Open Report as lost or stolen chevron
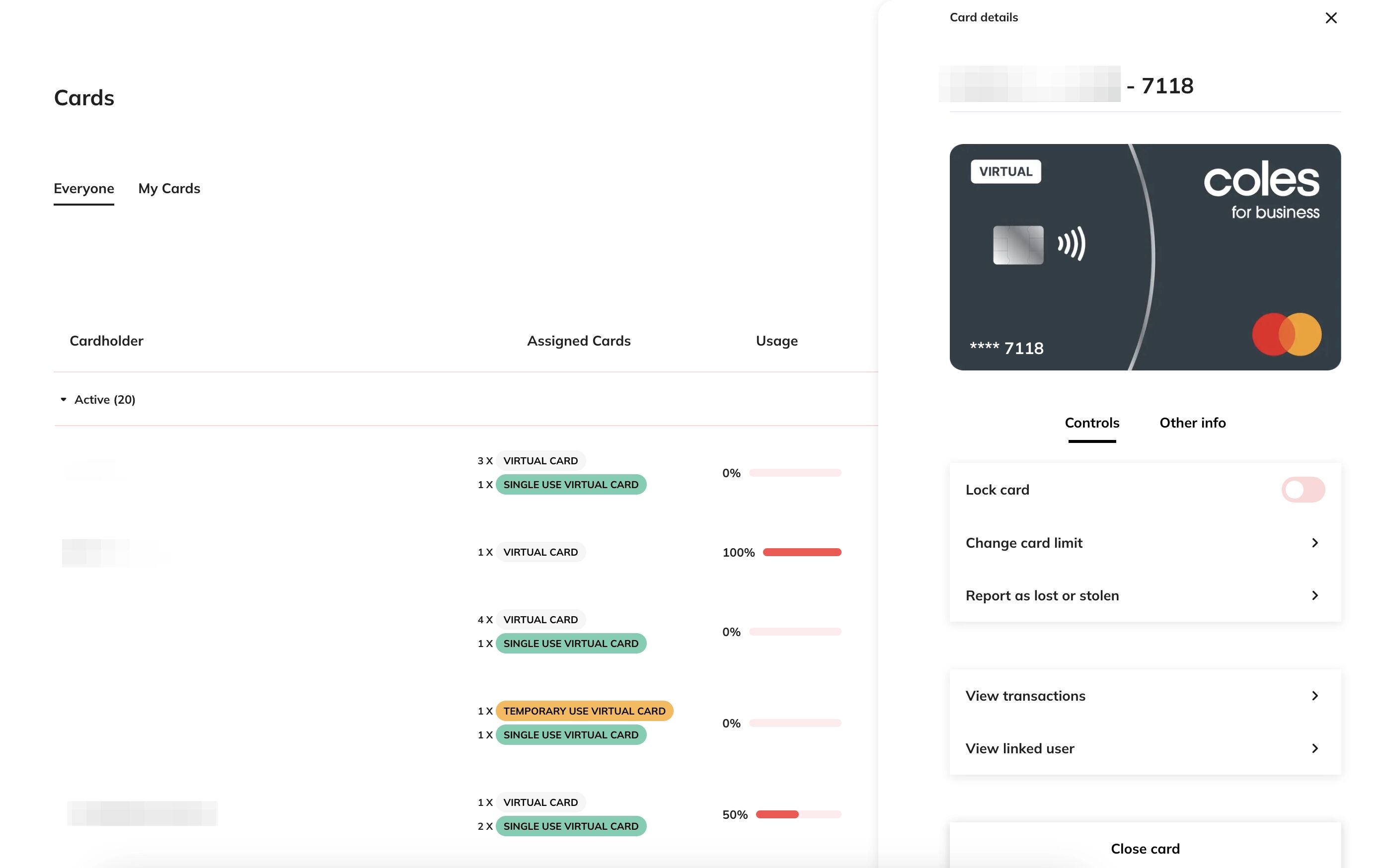1382x868 pixels. pyautogui.click(x=1315, y=595)
